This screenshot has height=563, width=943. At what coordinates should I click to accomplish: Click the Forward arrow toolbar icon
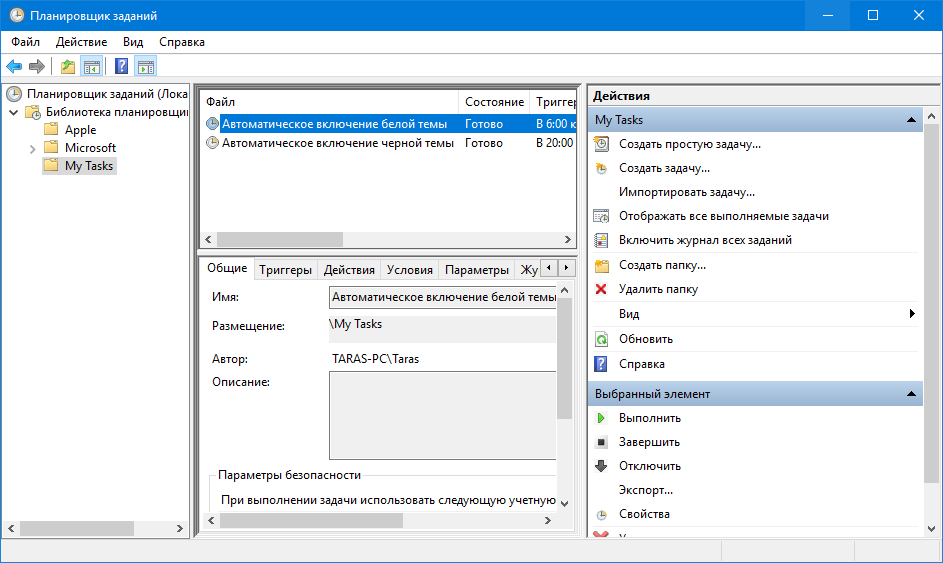37,66
